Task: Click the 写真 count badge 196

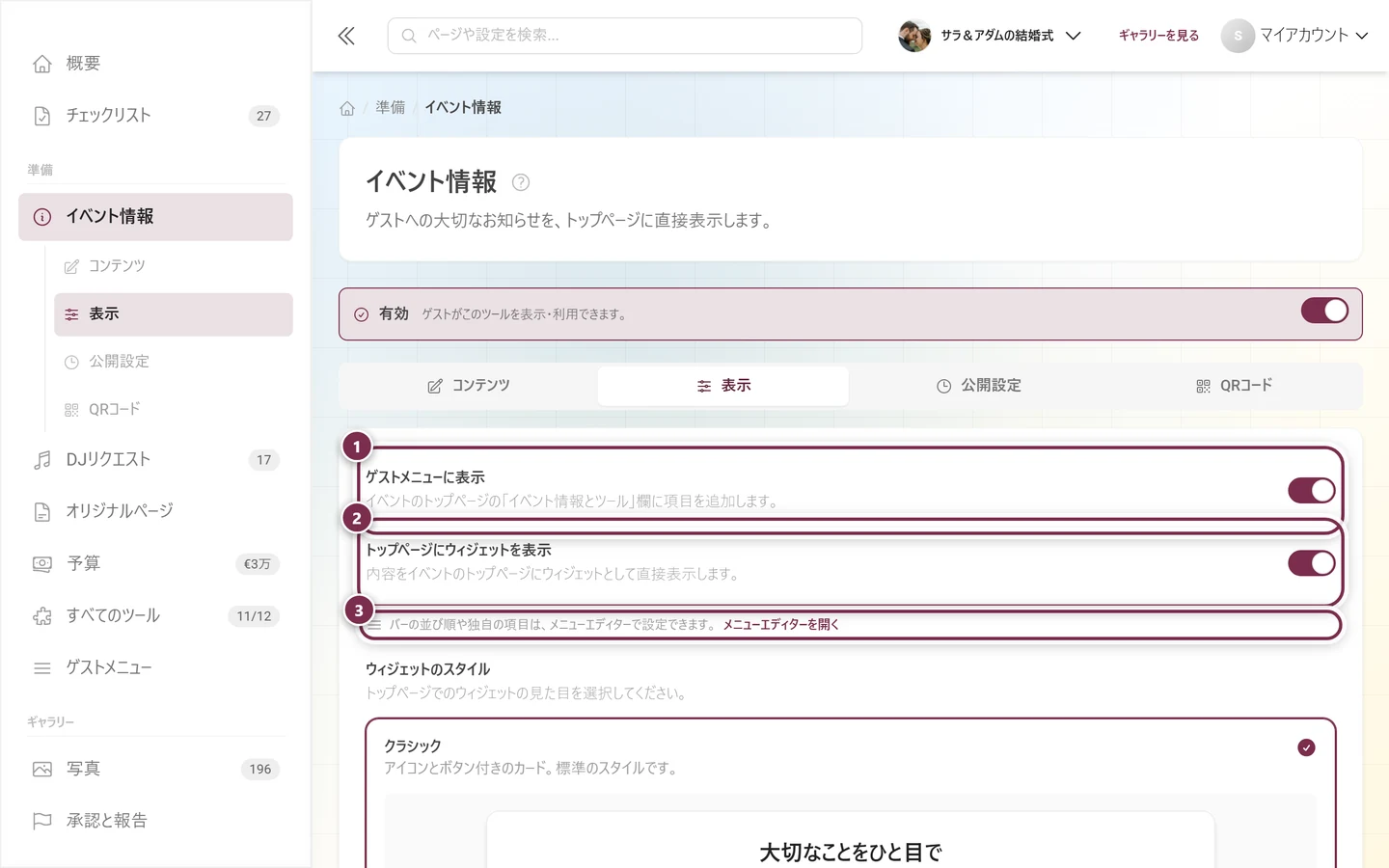Action: pyautogui.click(x=260, y=769)
